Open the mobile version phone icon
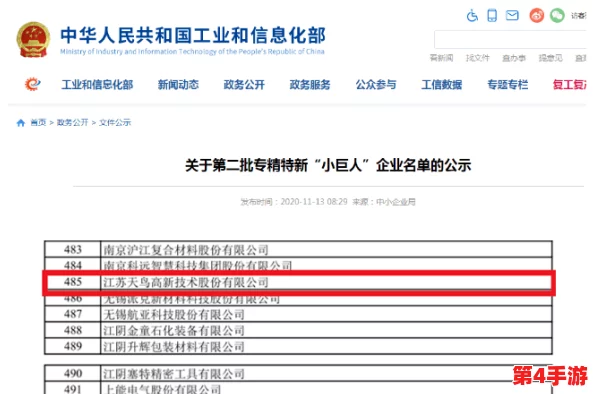This screenshot has width=594, height=394. [492, 16]
